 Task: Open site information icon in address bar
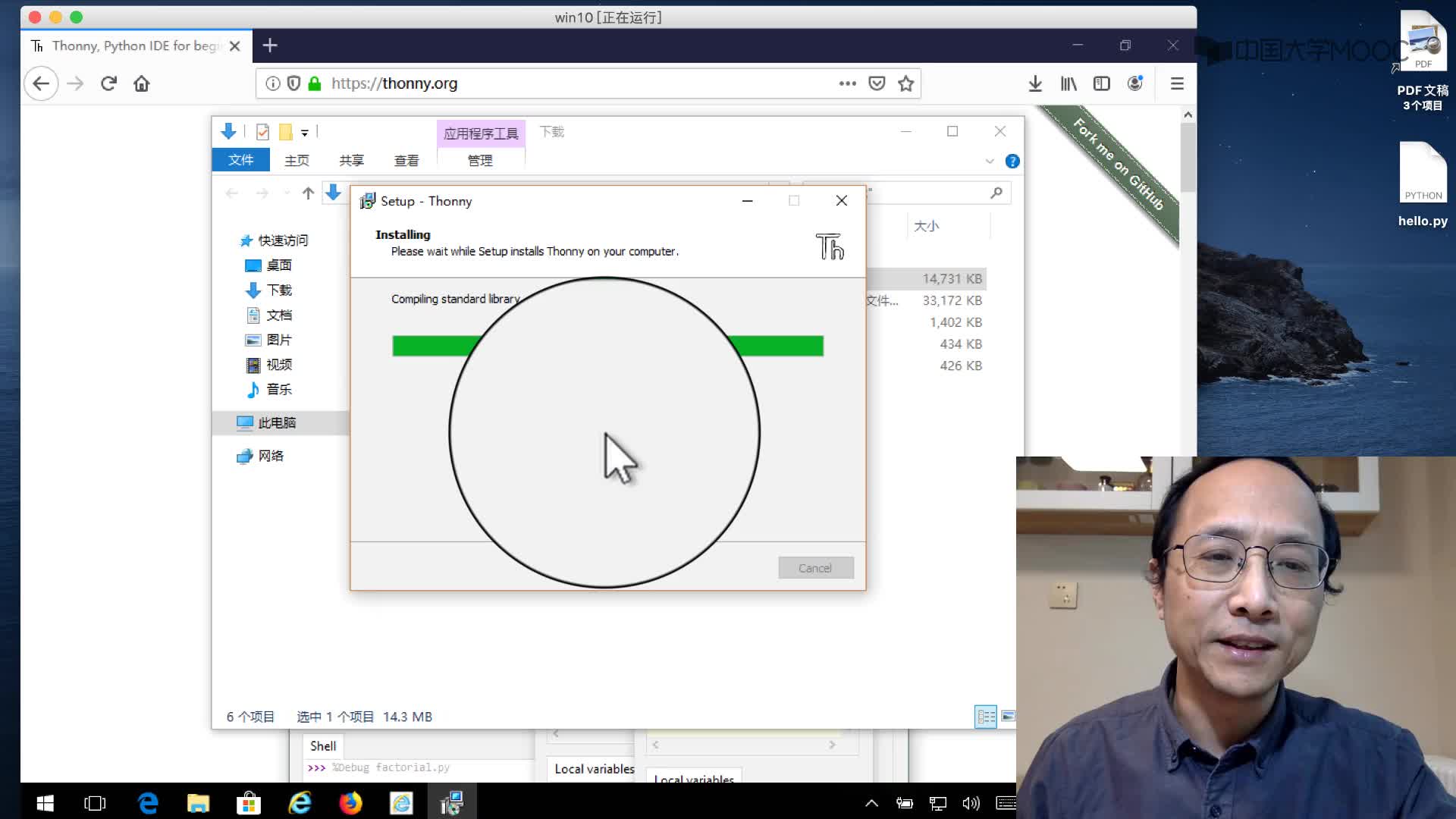click(273, 83)
